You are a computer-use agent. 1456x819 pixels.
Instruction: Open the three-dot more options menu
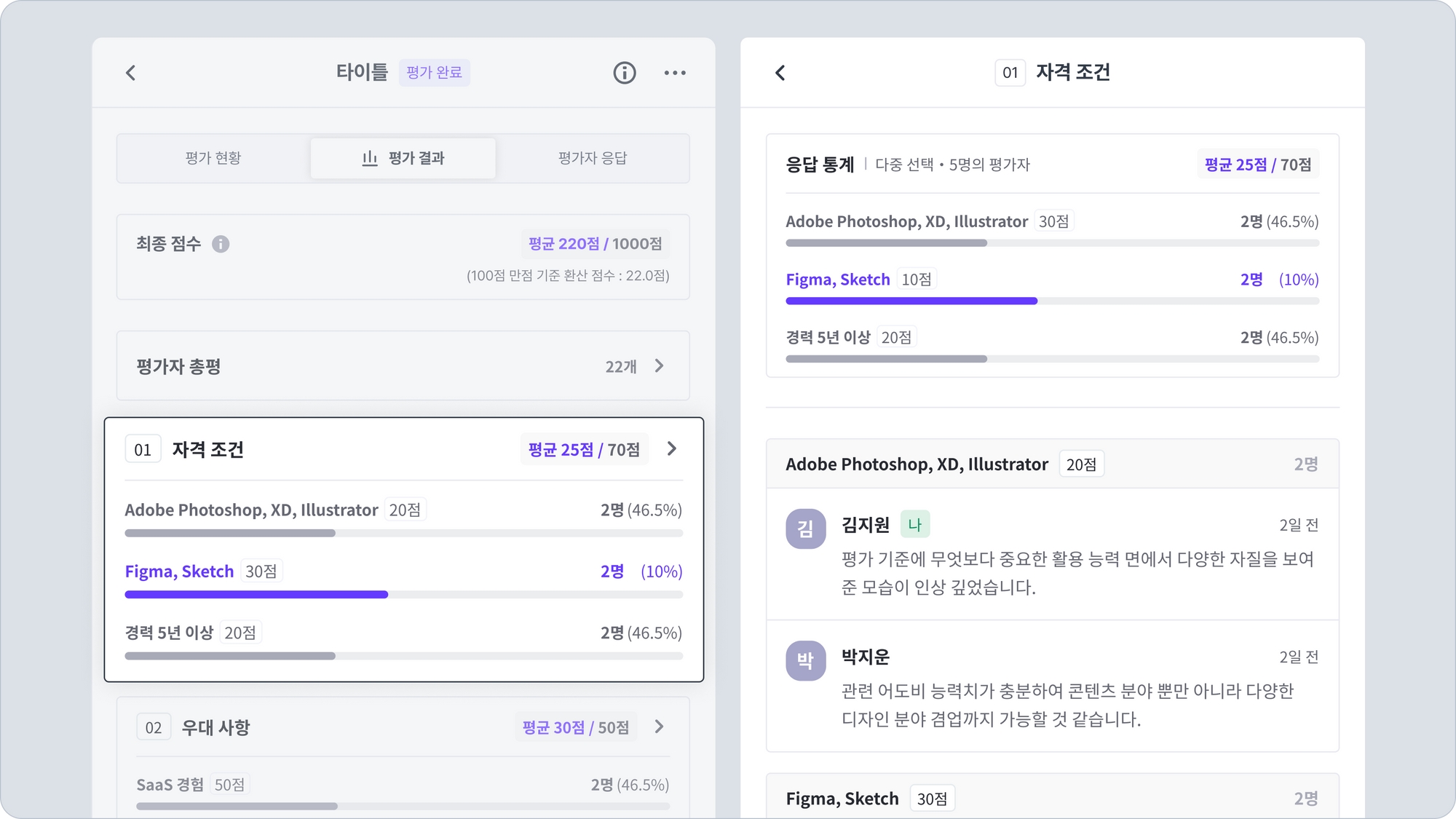click(675, 73)
